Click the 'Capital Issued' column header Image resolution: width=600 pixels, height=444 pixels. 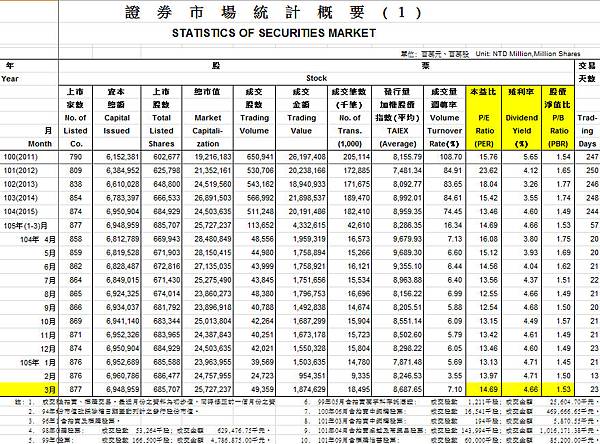117,118
